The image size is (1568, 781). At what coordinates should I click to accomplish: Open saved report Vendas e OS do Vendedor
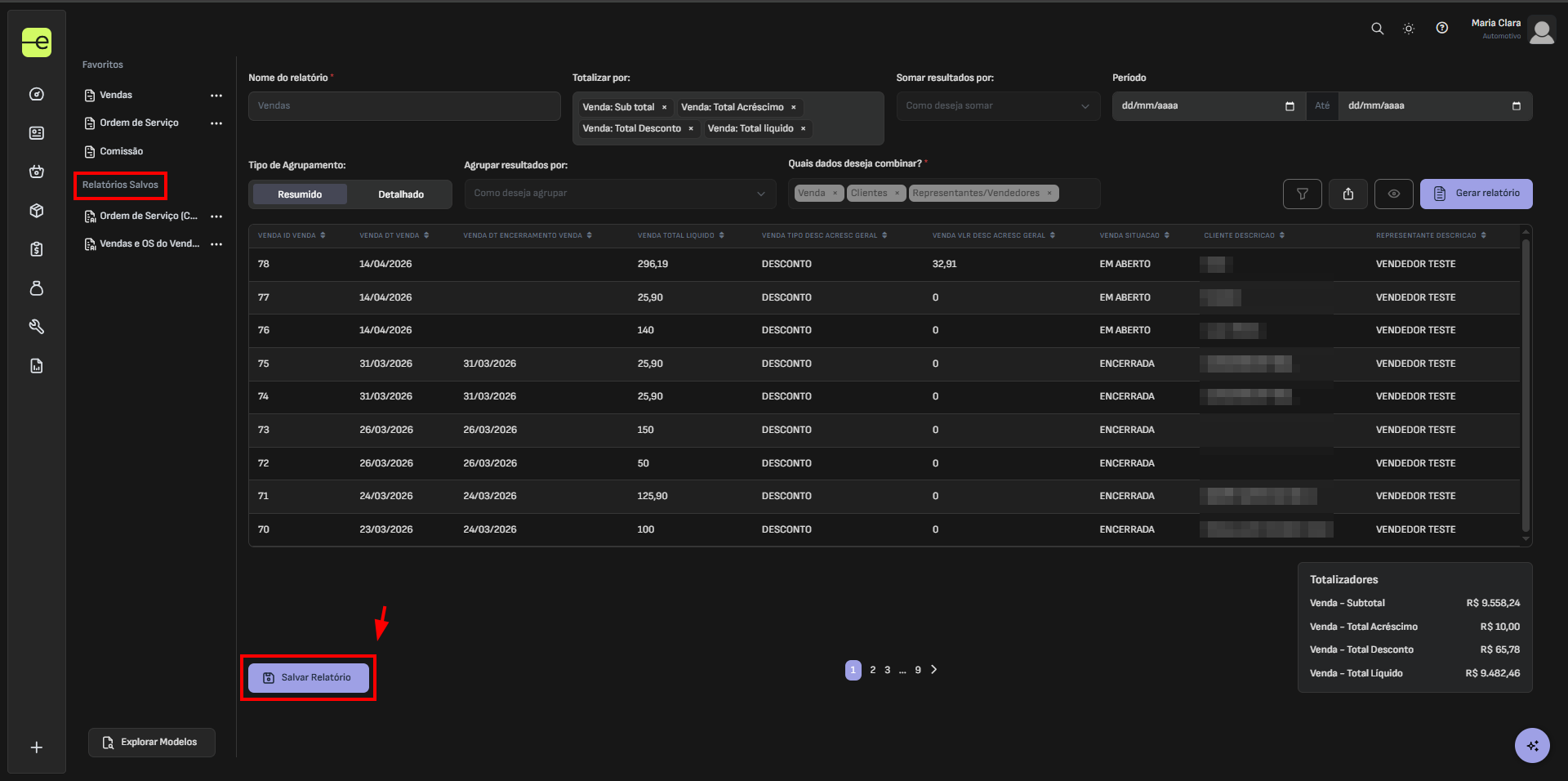tap(149, 244)
